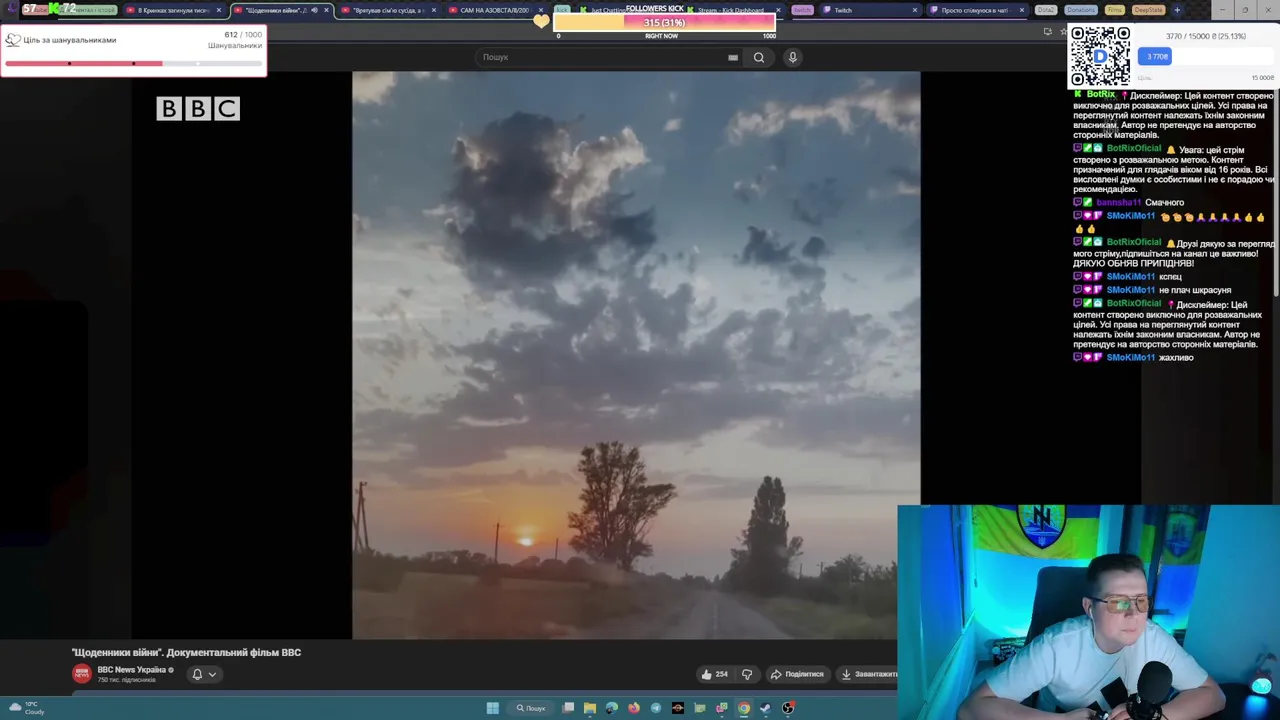The width and height of the screenshot is (1280, 720).
Task: Open the Google Chrome taskbar icon
Action: point(744,708)
